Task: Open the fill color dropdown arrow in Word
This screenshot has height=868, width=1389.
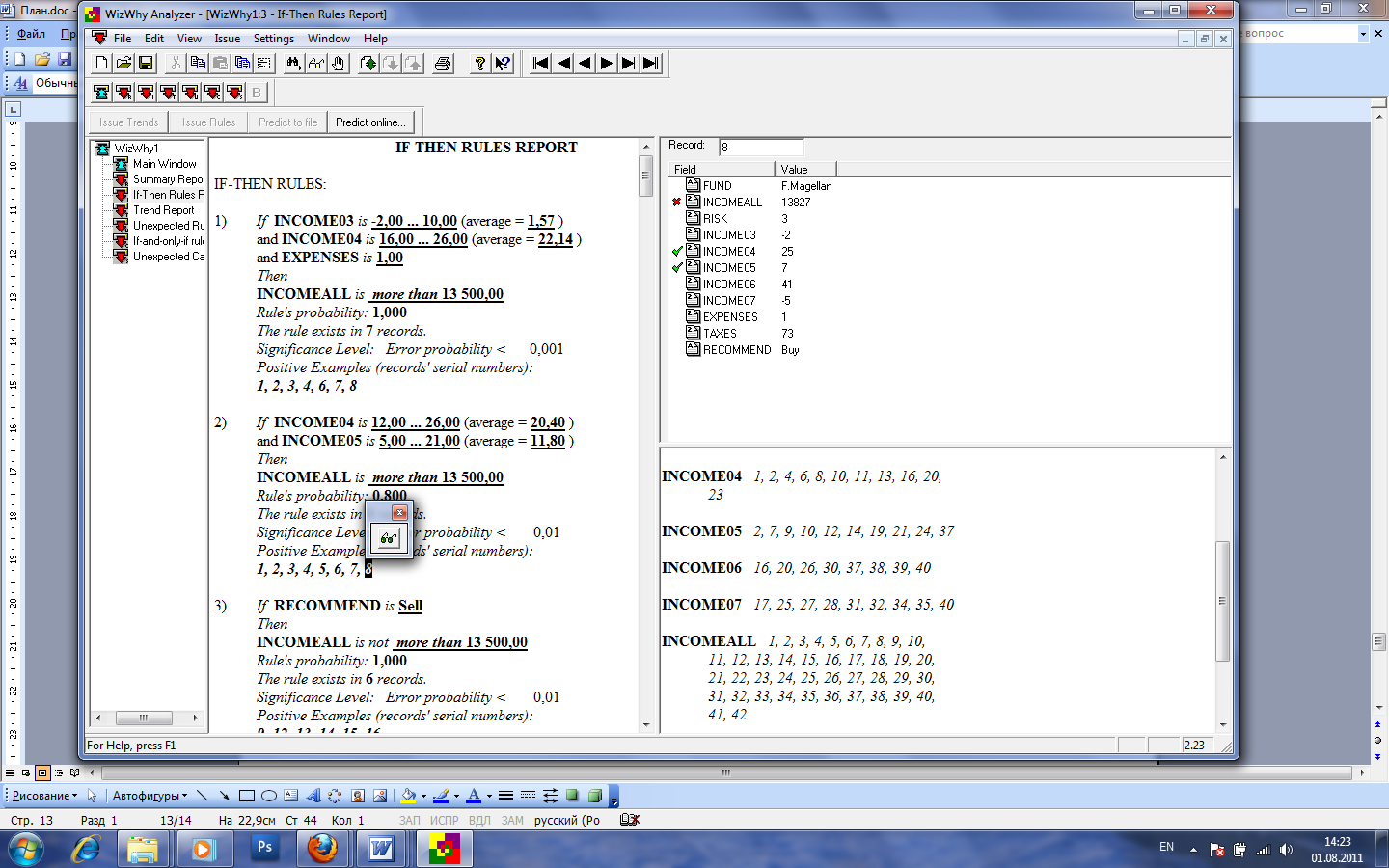Action: (x=423, y=797)
